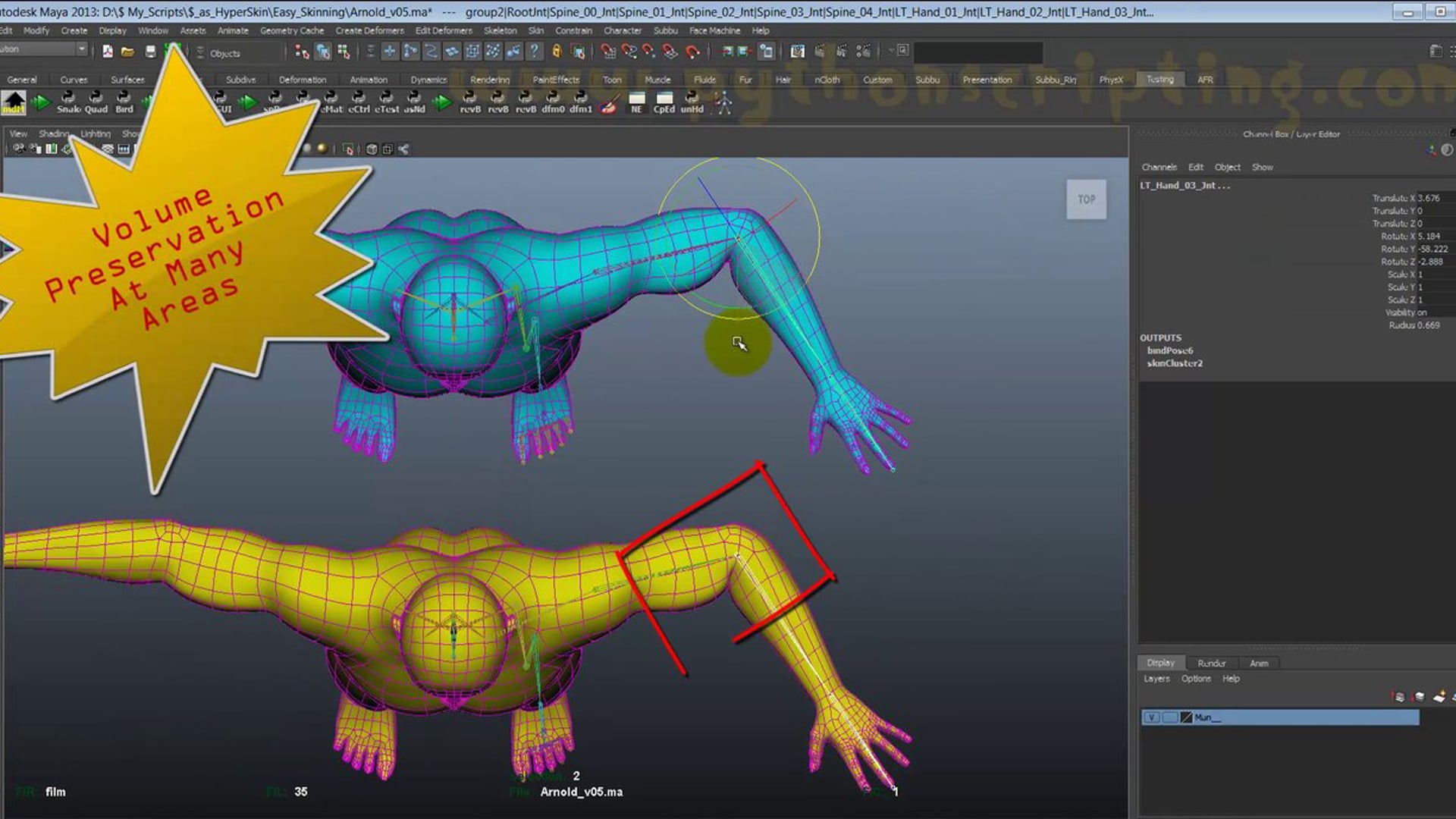Enable snap to points magnet icon
Viewport: 1456px width, 819px height.
click(x=649, y=52)
